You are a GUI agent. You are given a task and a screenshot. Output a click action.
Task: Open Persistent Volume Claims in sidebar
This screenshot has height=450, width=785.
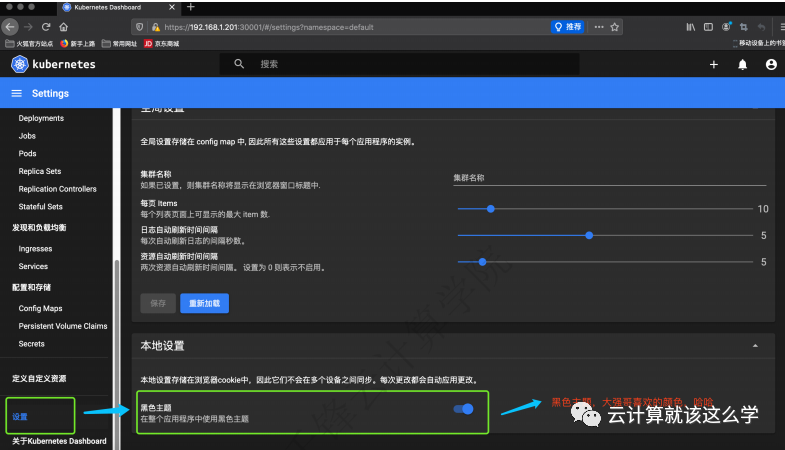coord(63,326)
